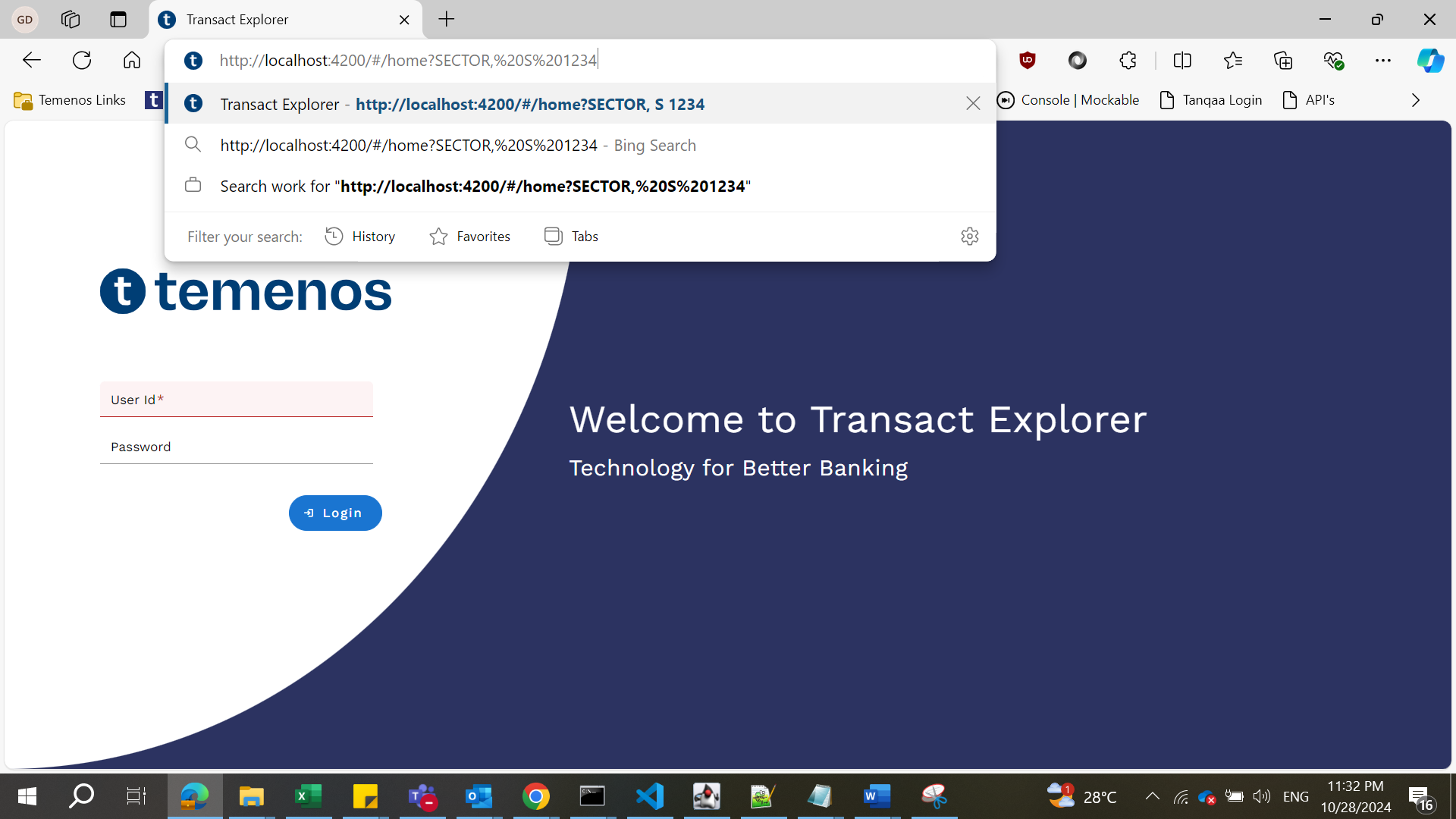Show hidden system tray icons
Image resolution: width=1456 pixels, height=819 pixels.
[1152, 796]
